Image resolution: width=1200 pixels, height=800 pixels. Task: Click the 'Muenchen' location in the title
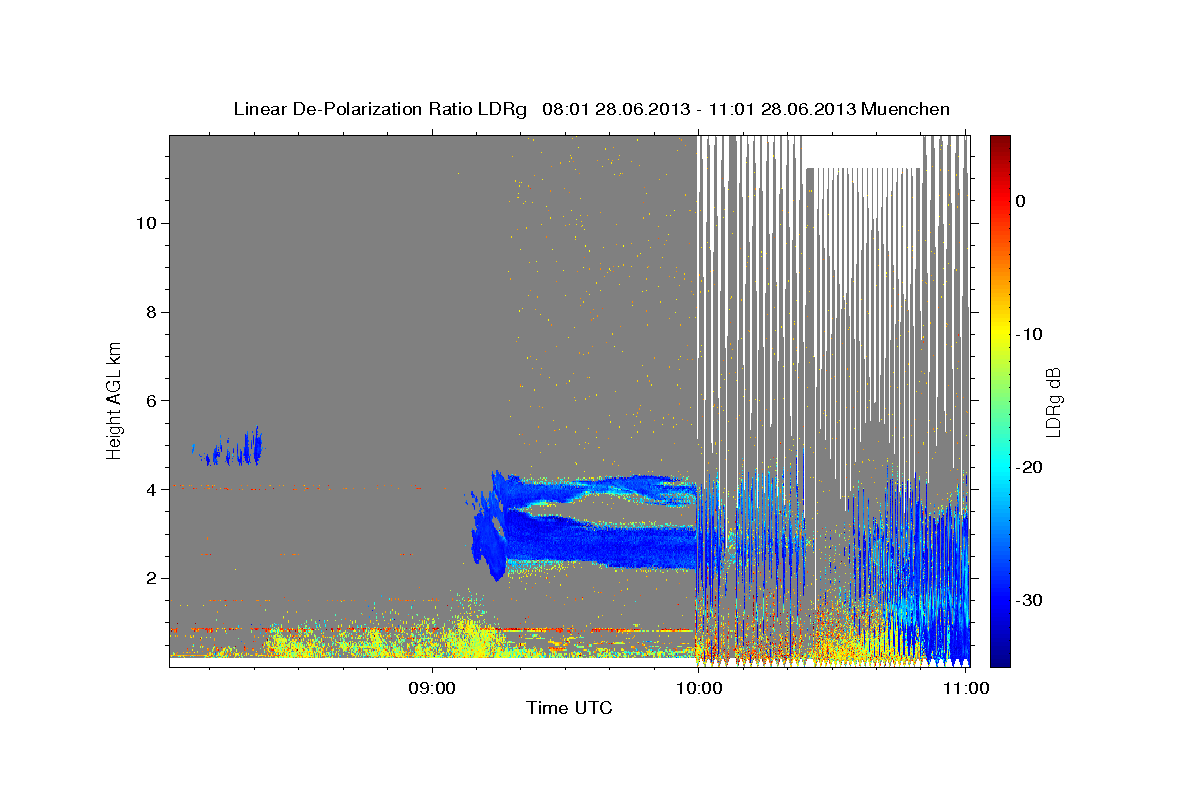pos(906,109)
